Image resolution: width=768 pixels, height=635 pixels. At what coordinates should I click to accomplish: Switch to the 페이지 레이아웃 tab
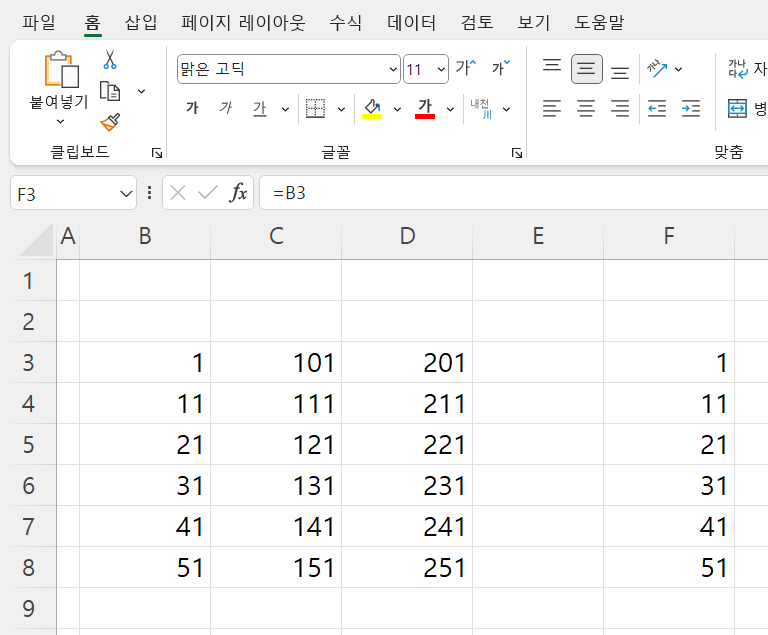pyautogui.click(x=243, y=23)
